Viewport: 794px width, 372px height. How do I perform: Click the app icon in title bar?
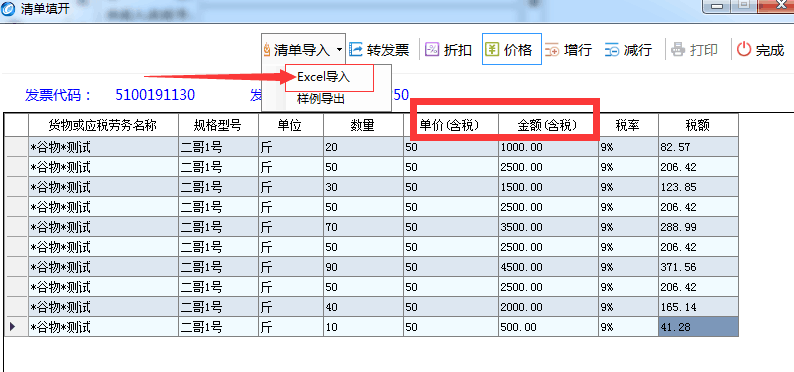(x=8, y=8)
